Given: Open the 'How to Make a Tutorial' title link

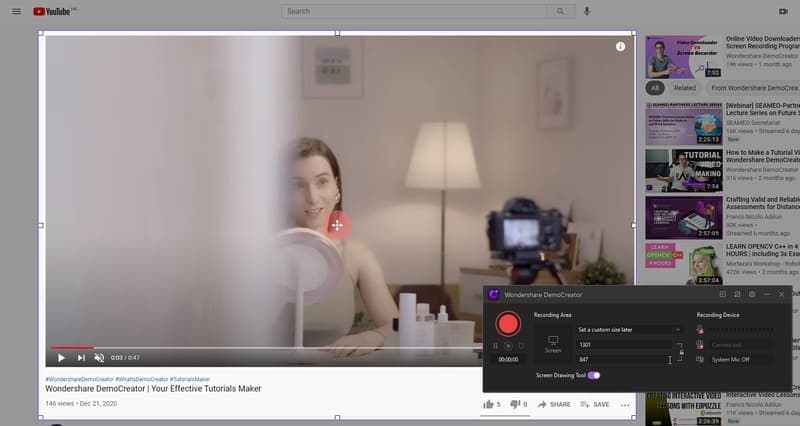Looking at the screenshot, I should tap(763, 156).
